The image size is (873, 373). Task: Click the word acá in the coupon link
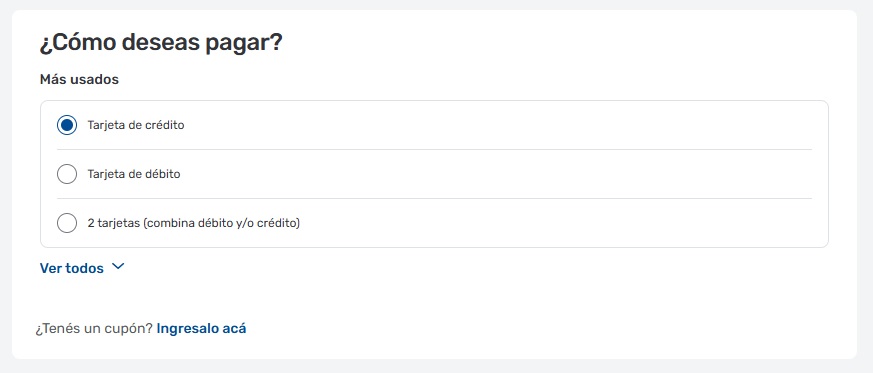coord(234,328)
